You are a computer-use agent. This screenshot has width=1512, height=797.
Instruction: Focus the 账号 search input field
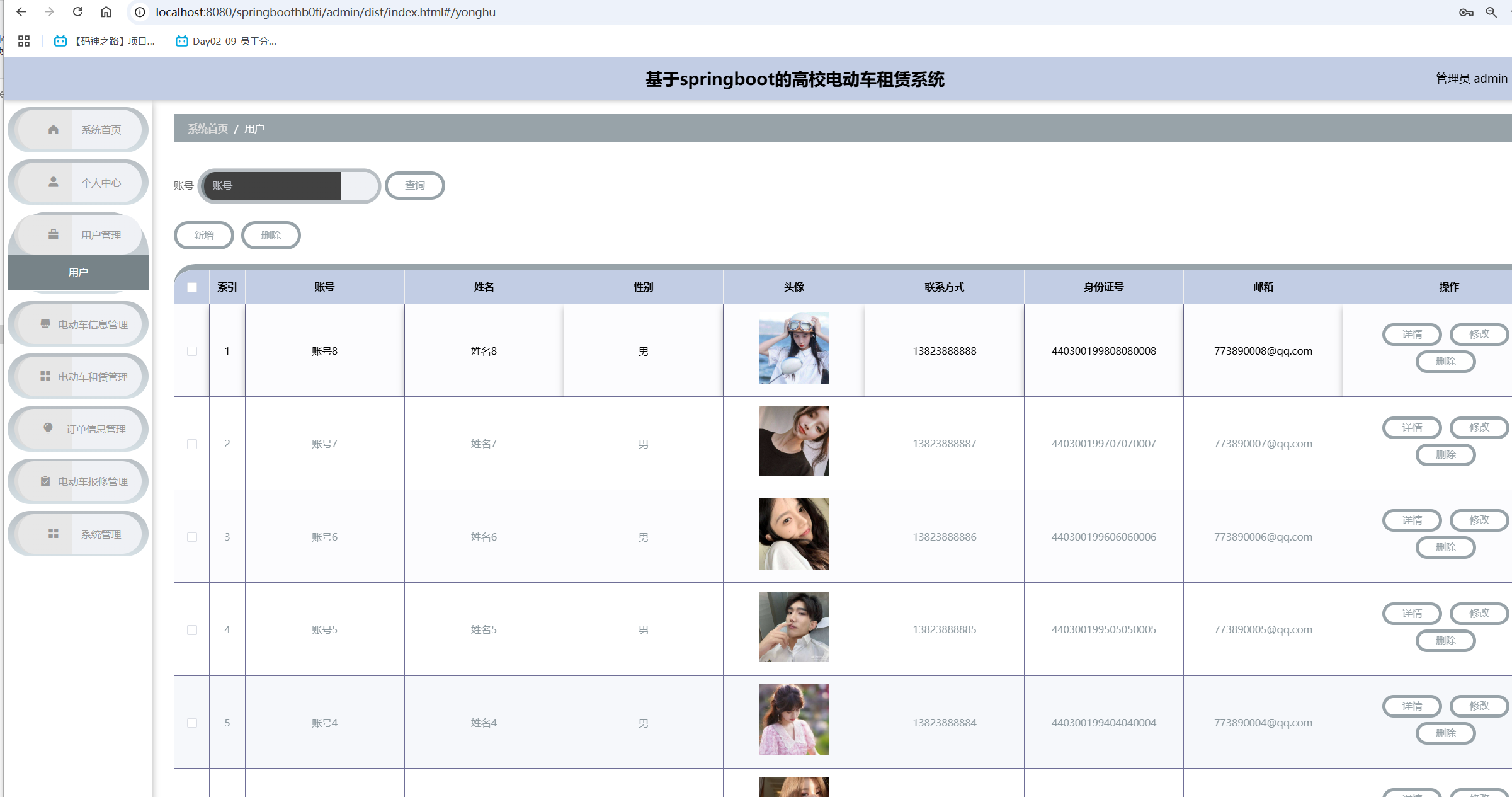click(272, 186)
